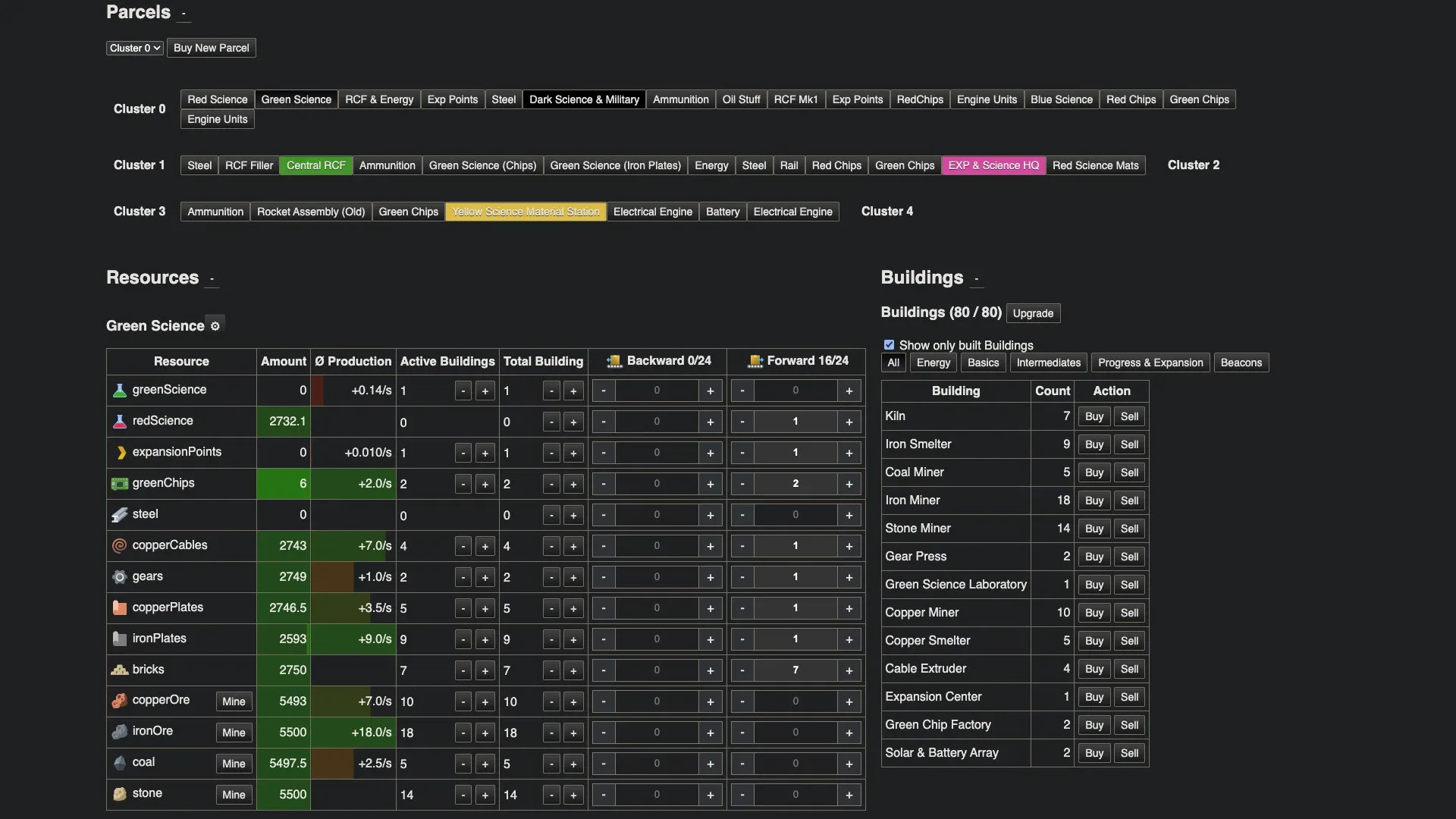Image resolution: width=1456 pixels, height=819 pixels.
Task: Click Buy New Parcel
Action: [x=211, y=48]
